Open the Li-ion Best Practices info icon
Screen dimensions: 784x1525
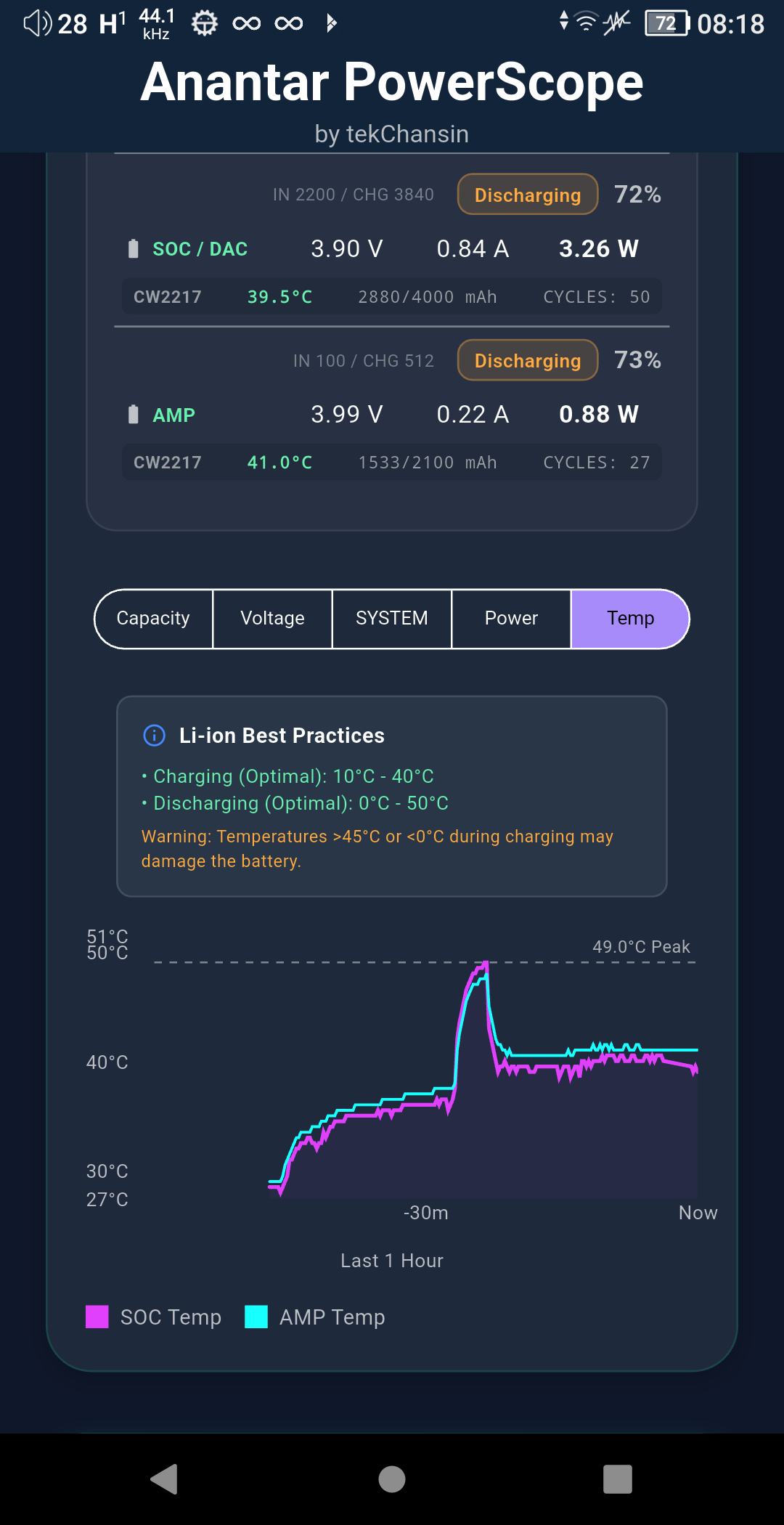point(153,736)
